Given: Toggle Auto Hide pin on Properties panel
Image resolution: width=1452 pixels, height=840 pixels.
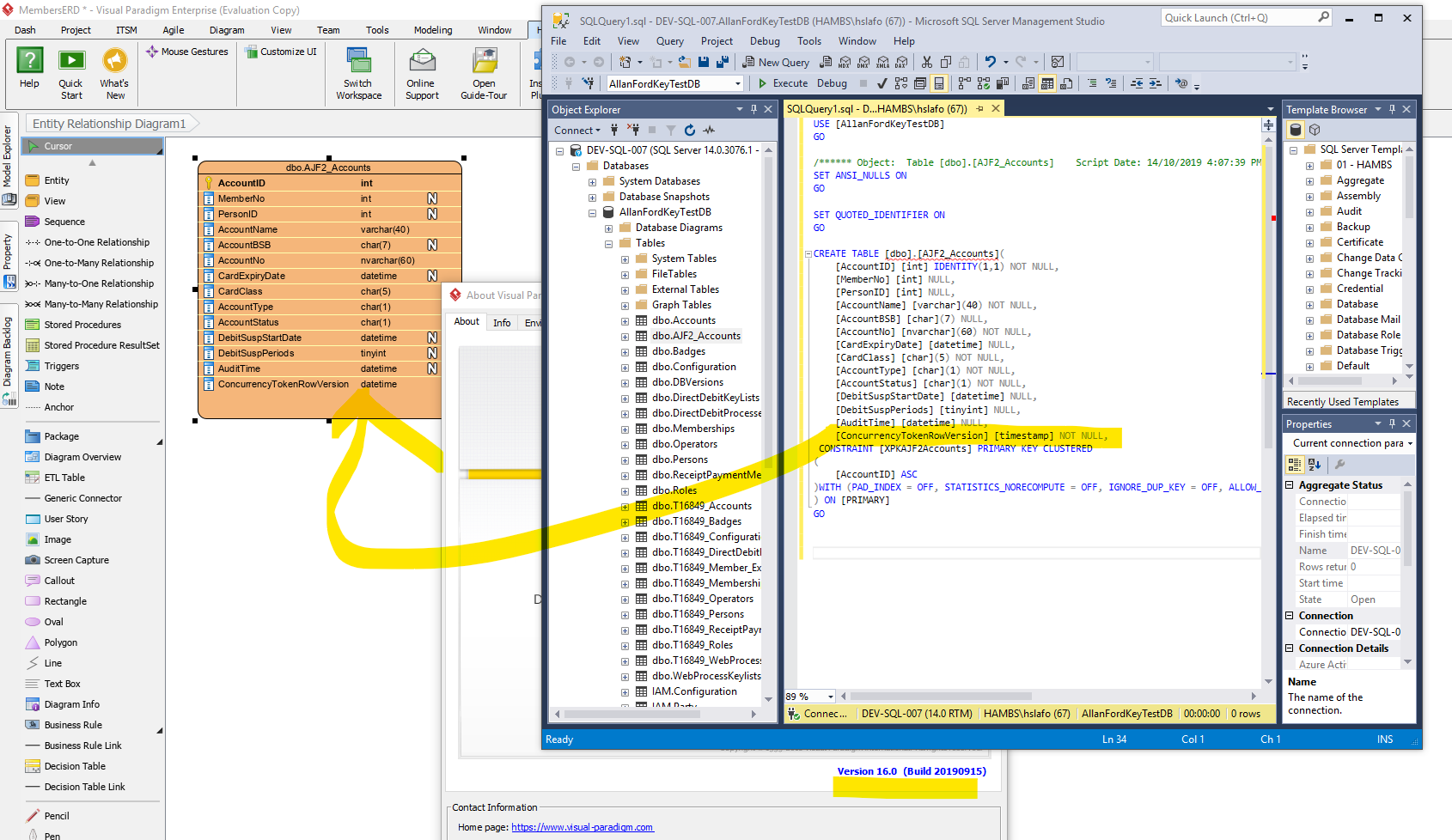Looking at the screenshot, I should 1392,423.
